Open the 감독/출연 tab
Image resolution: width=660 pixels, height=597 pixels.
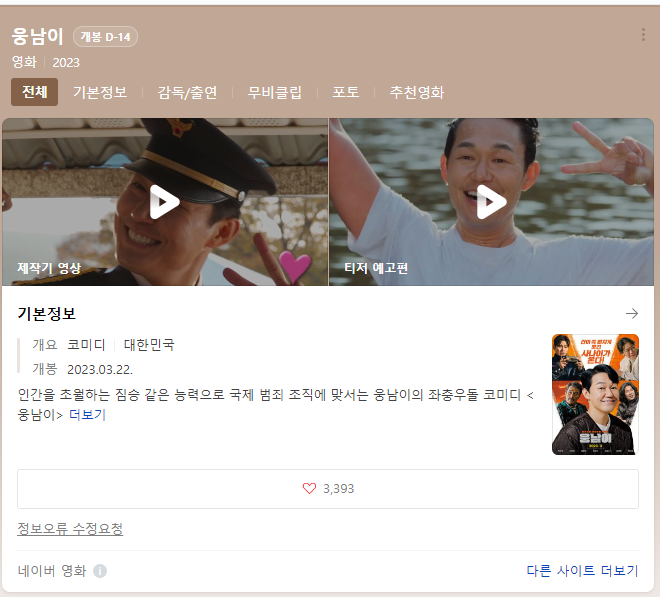point(187,92)
